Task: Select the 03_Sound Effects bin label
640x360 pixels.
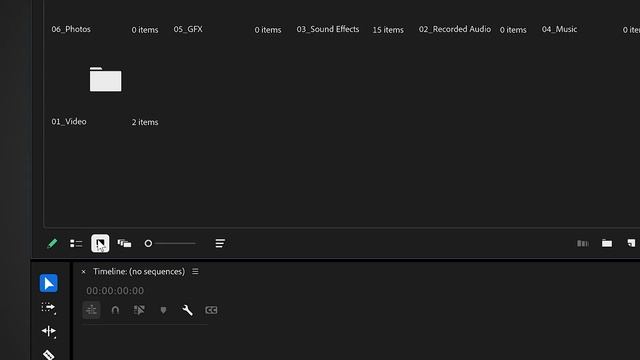Action: click(x=328, y=29)
